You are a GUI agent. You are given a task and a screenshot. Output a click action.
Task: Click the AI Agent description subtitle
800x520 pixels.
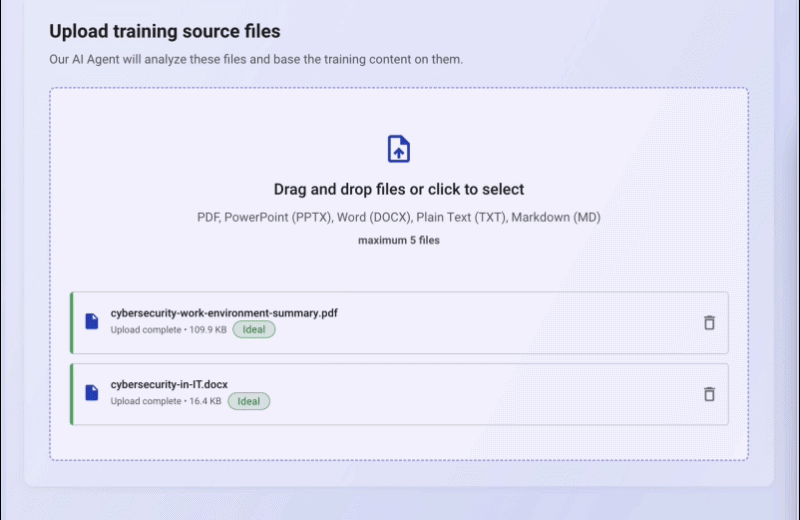click(256, 59)
